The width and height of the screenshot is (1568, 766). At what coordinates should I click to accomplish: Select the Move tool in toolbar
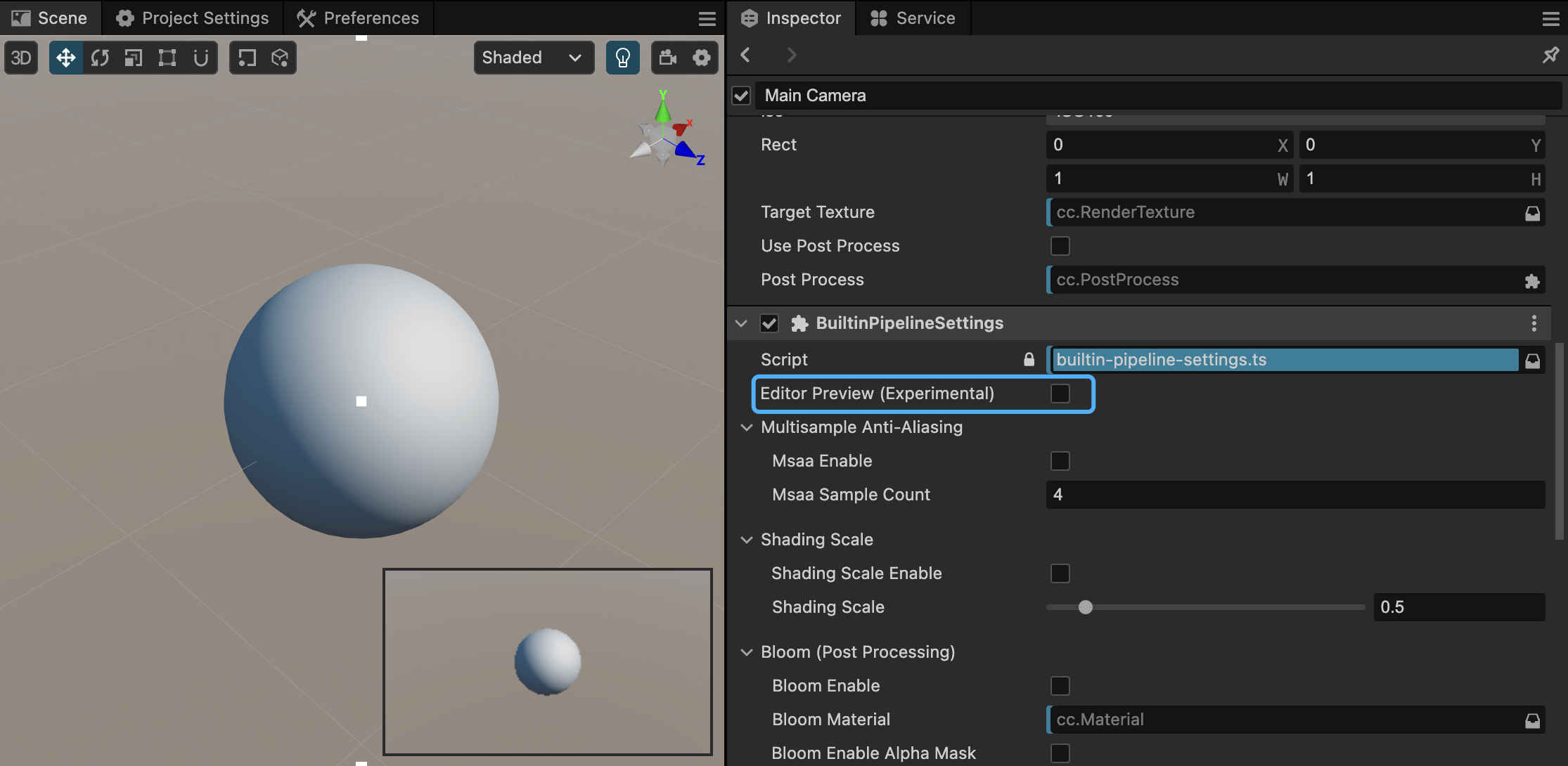(x=66, y=57)
